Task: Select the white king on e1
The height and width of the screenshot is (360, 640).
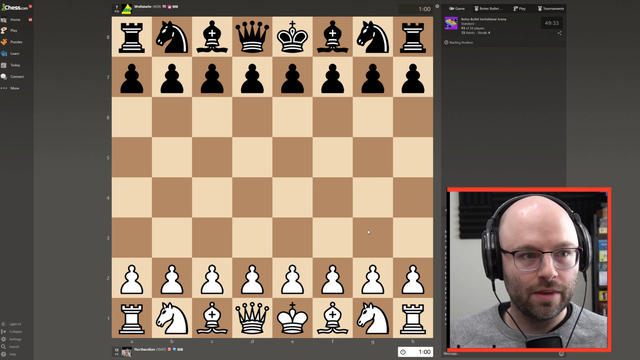Action: 292,318
